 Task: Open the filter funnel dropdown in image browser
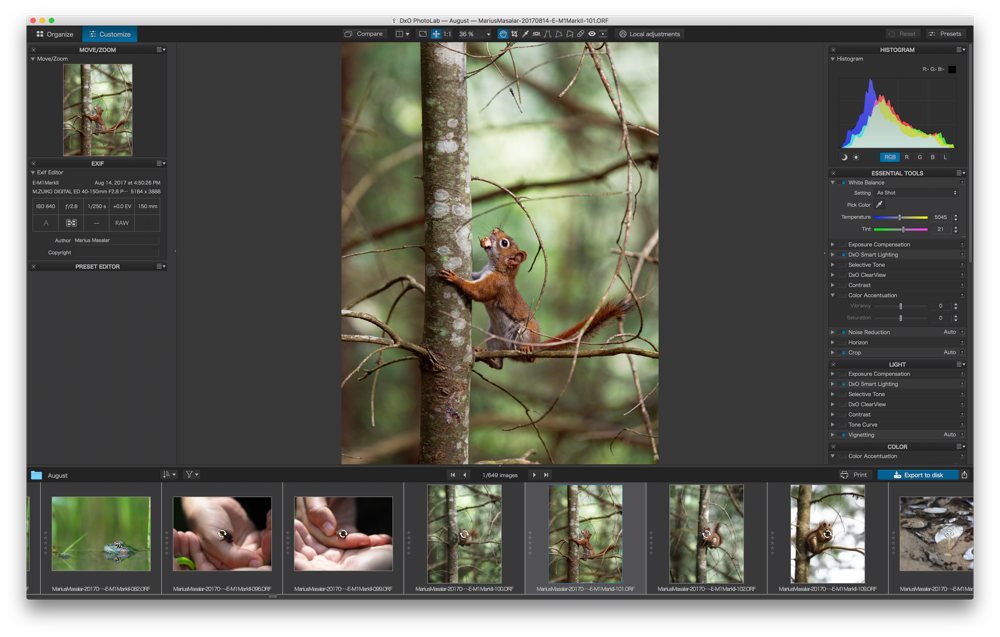point(191,474)
